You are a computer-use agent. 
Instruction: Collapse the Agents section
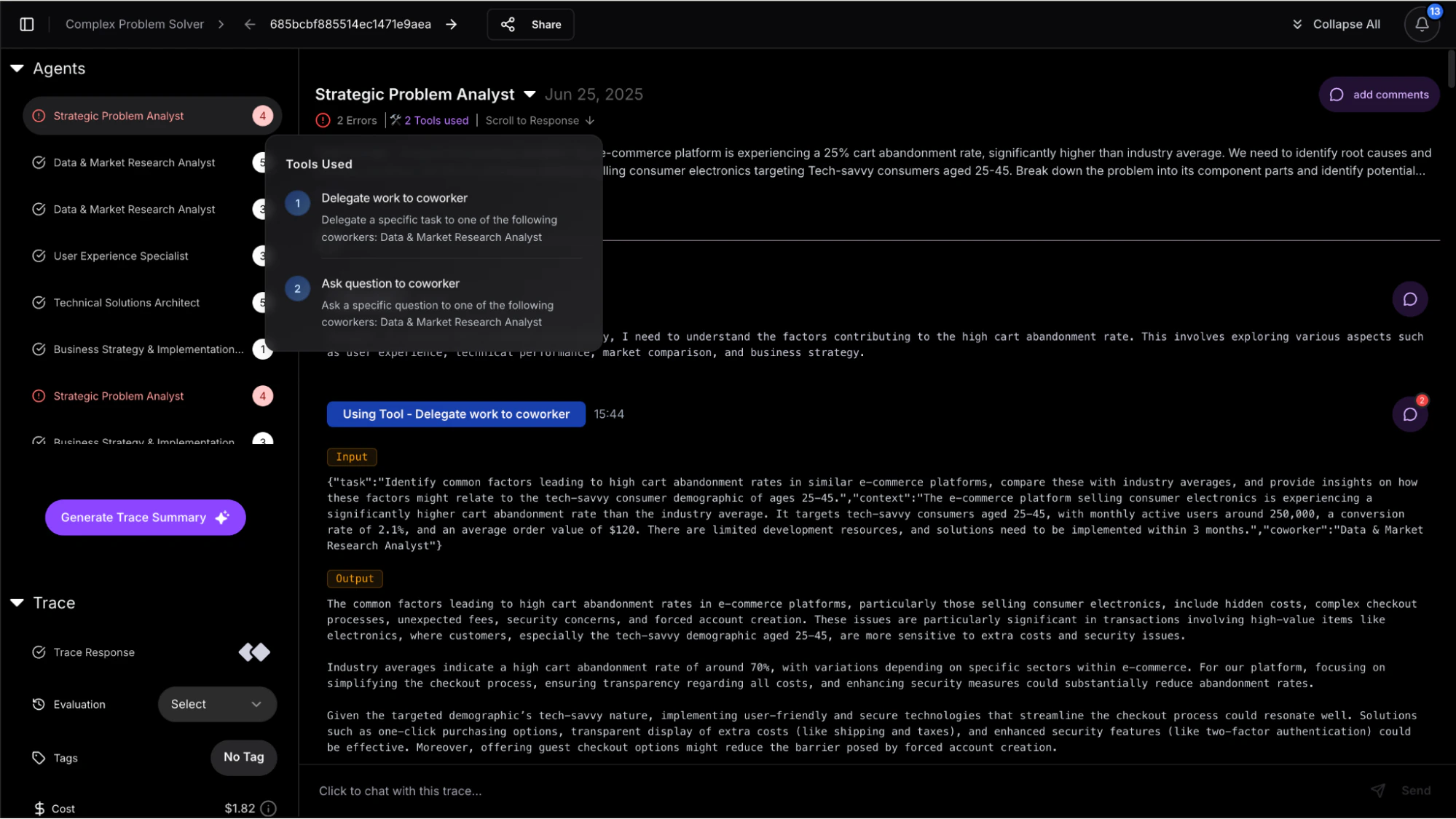click(x=17, y=68)
